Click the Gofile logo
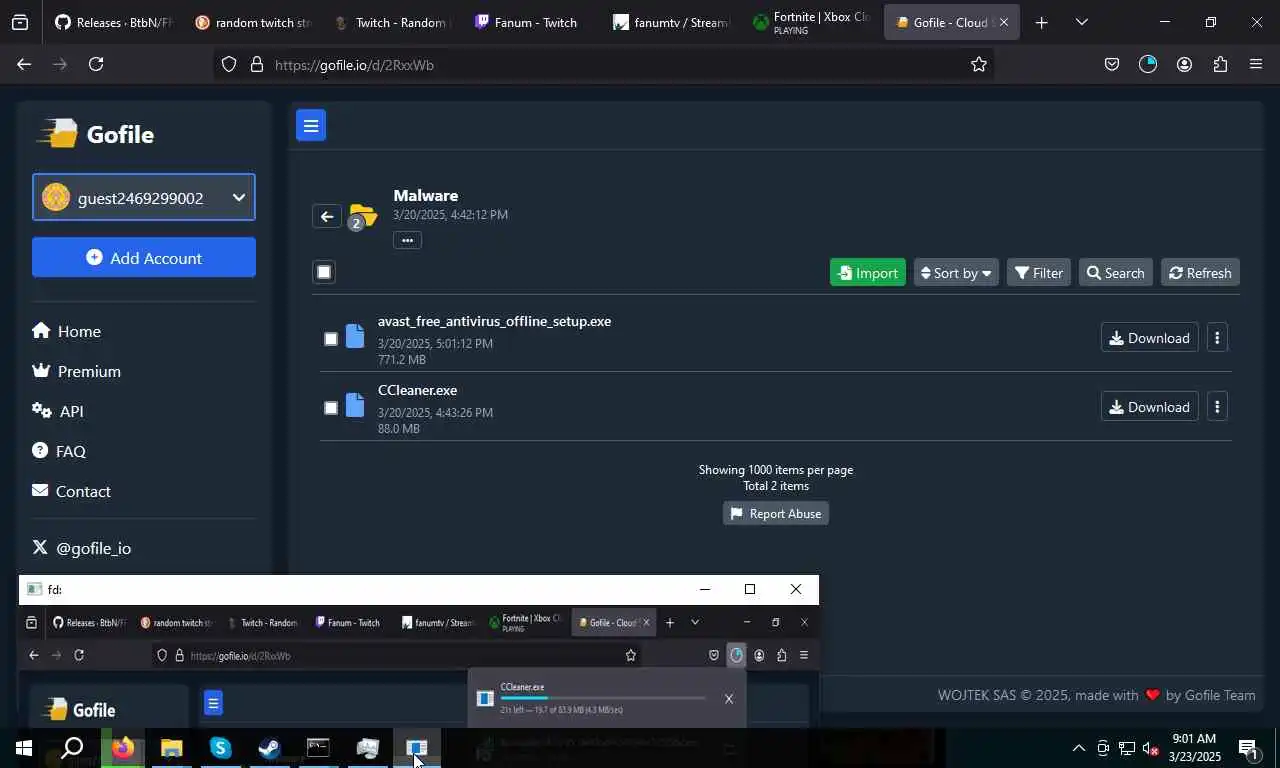1280x768 pixels. coord(96,134)
